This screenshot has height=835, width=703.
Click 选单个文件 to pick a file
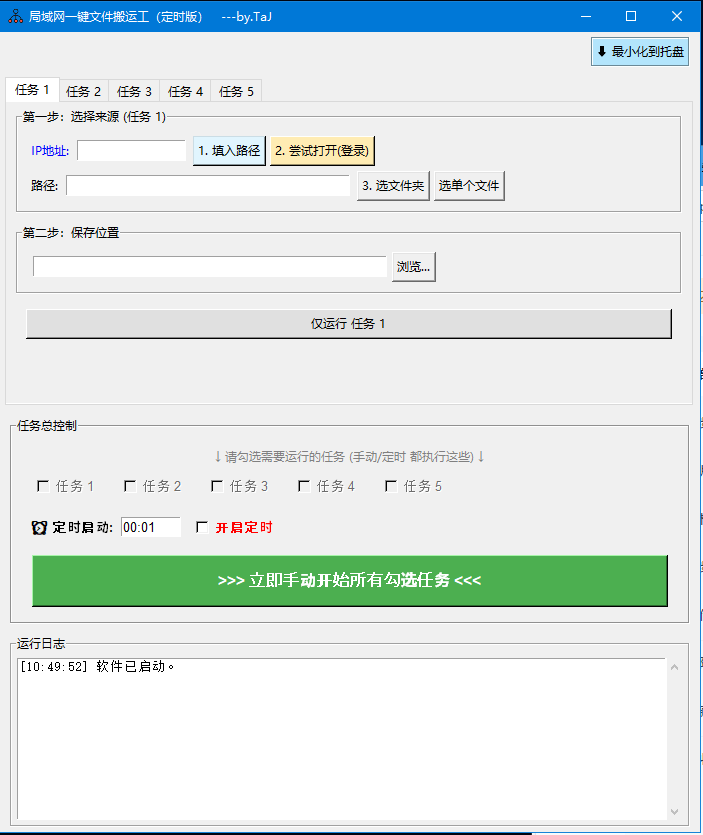469,186
